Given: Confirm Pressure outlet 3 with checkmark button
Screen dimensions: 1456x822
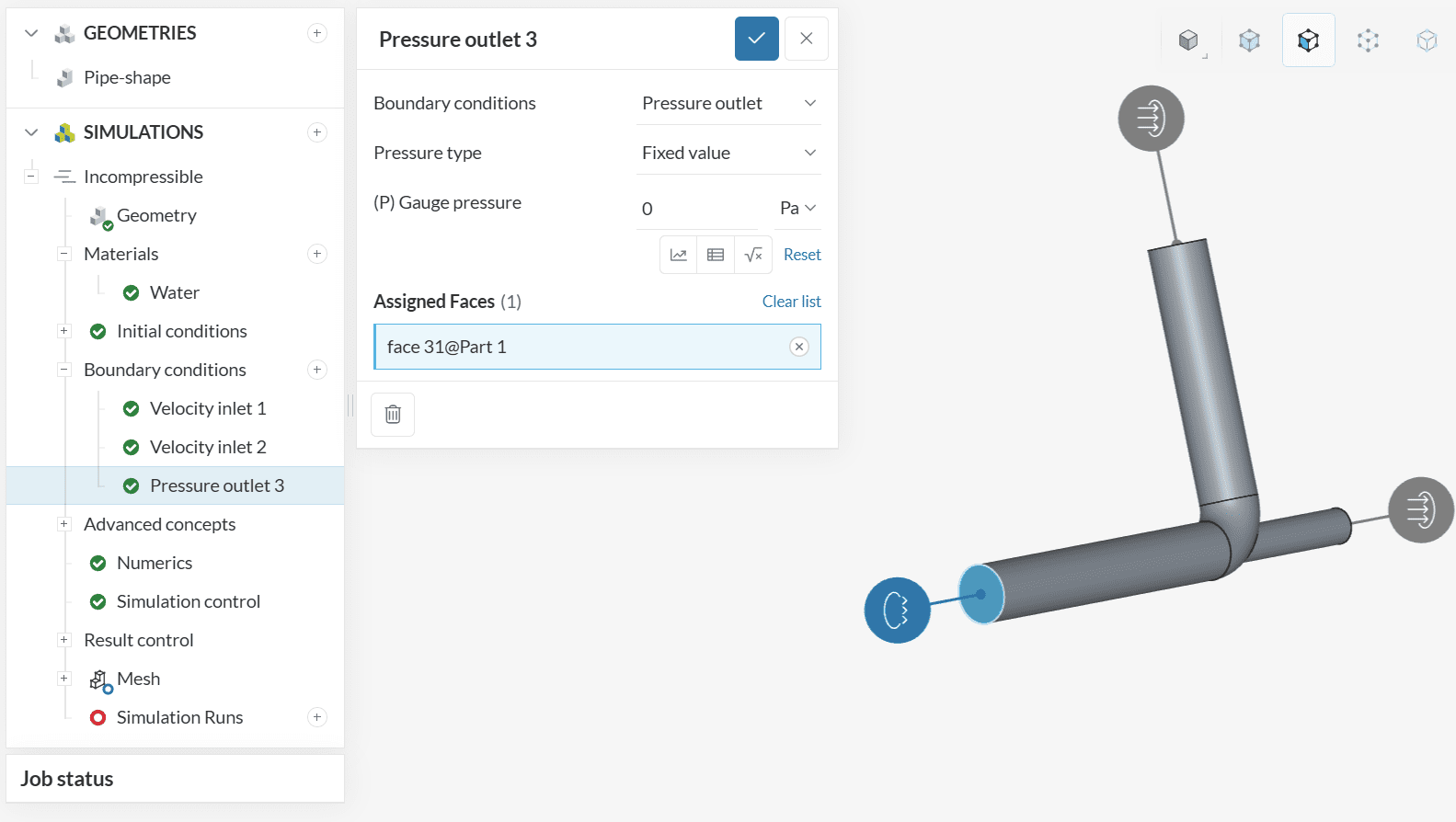Looking at the screenshot, I should point(756,39).
